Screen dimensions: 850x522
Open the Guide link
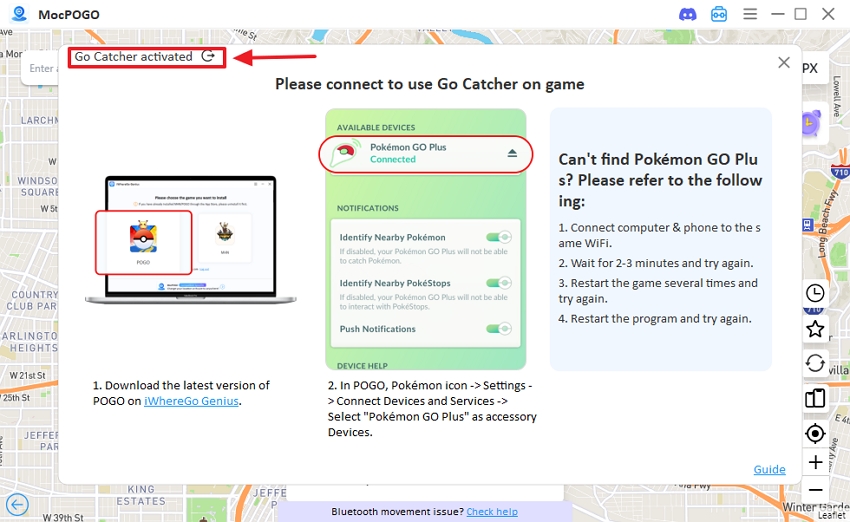pyautogui.click(x=769, y=469)
